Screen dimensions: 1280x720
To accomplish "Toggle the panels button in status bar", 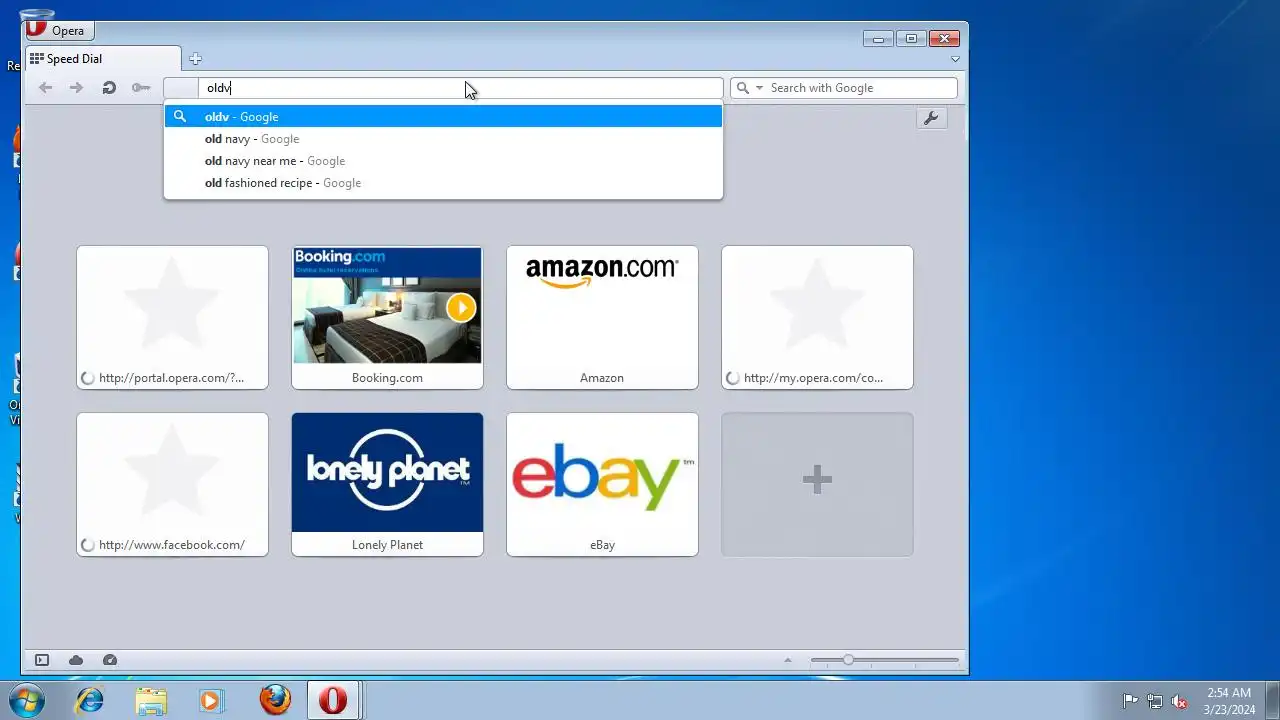I will (x=42, y=660).
